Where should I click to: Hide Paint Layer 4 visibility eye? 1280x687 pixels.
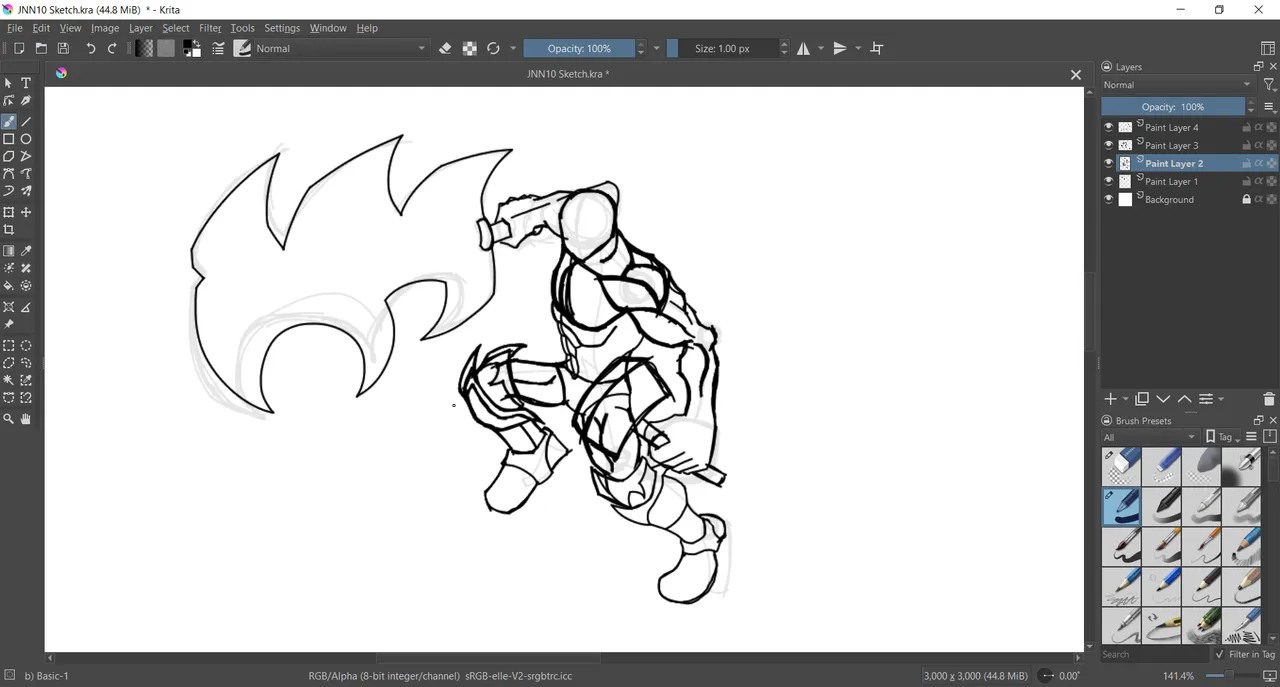click(1108, 127)
